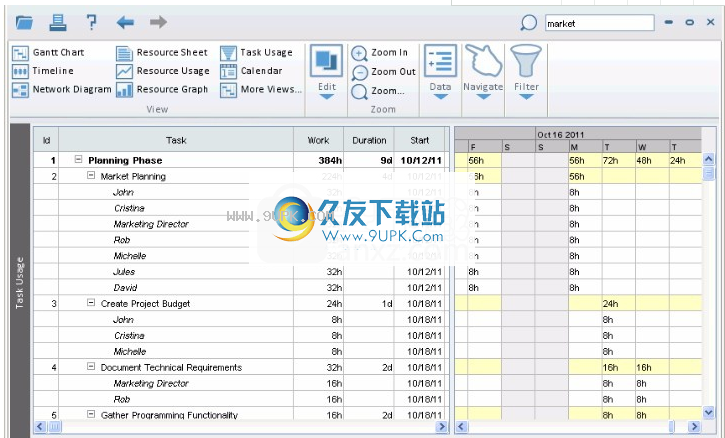Open the Resource Sheet view
This screenshot has width=725, height=438.
point(162,53)
